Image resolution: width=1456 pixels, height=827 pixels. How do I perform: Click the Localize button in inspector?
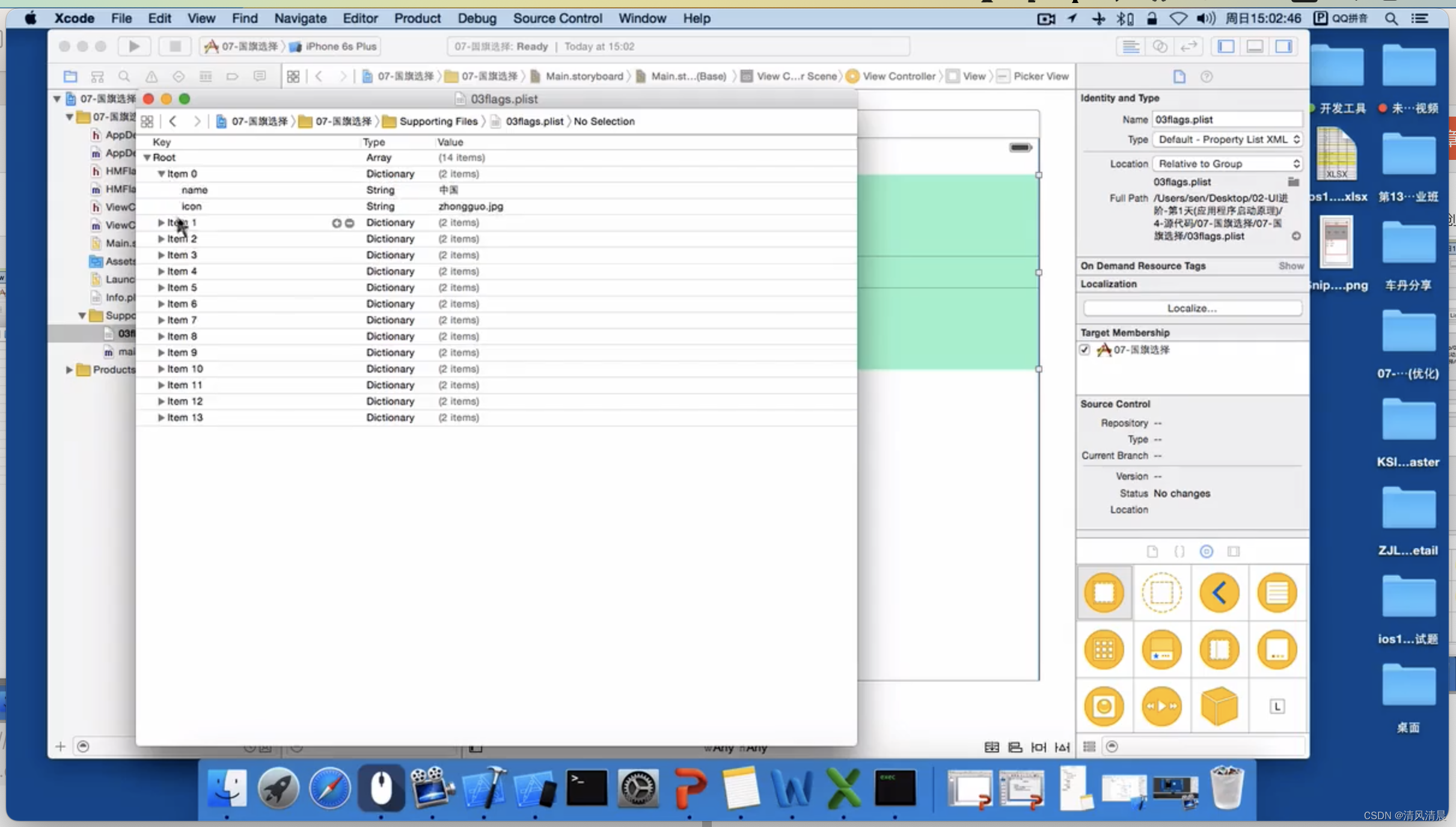(x=1193, y=308)
